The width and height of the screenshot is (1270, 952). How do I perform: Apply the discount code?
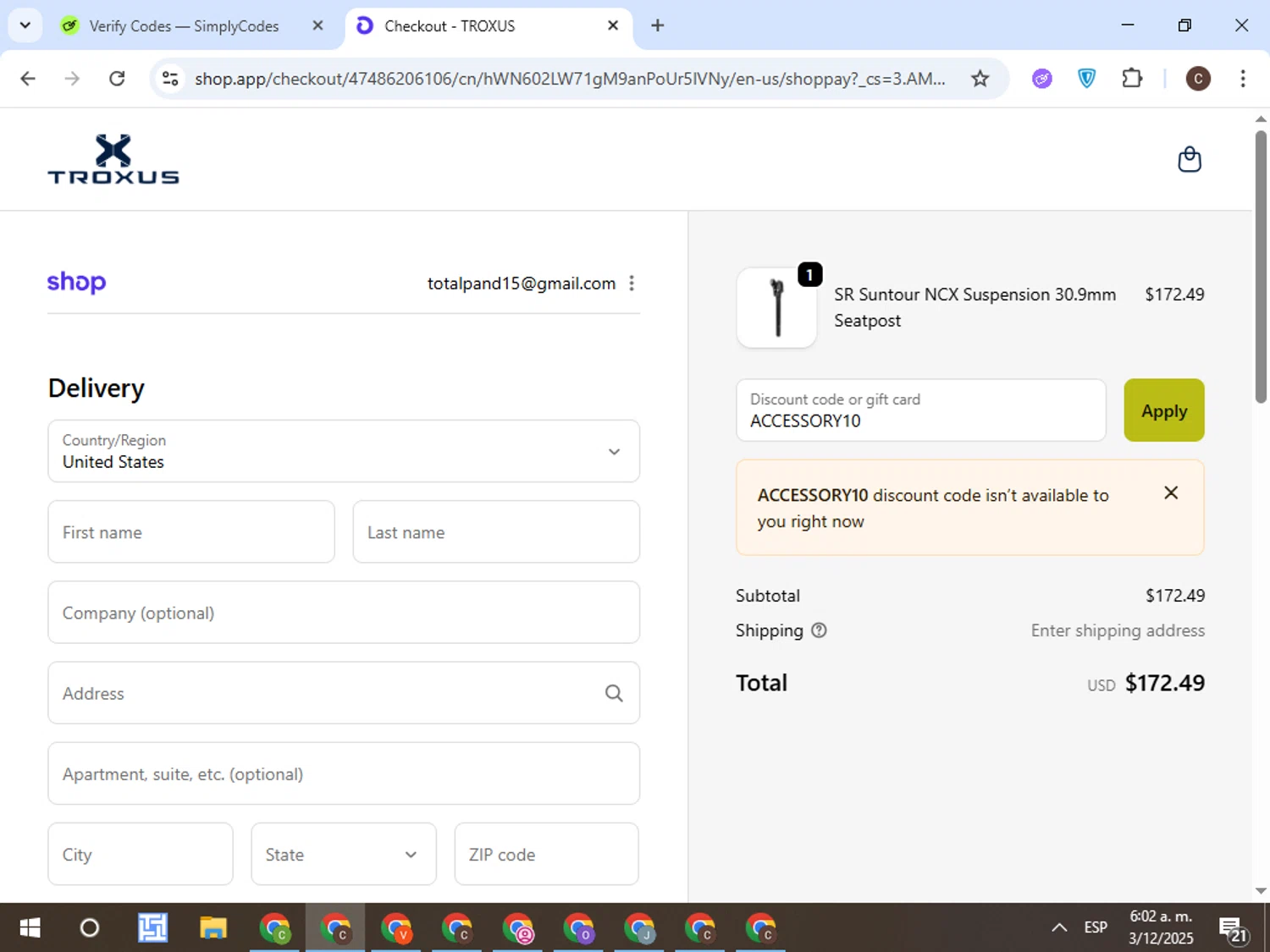click(1164, 410)
